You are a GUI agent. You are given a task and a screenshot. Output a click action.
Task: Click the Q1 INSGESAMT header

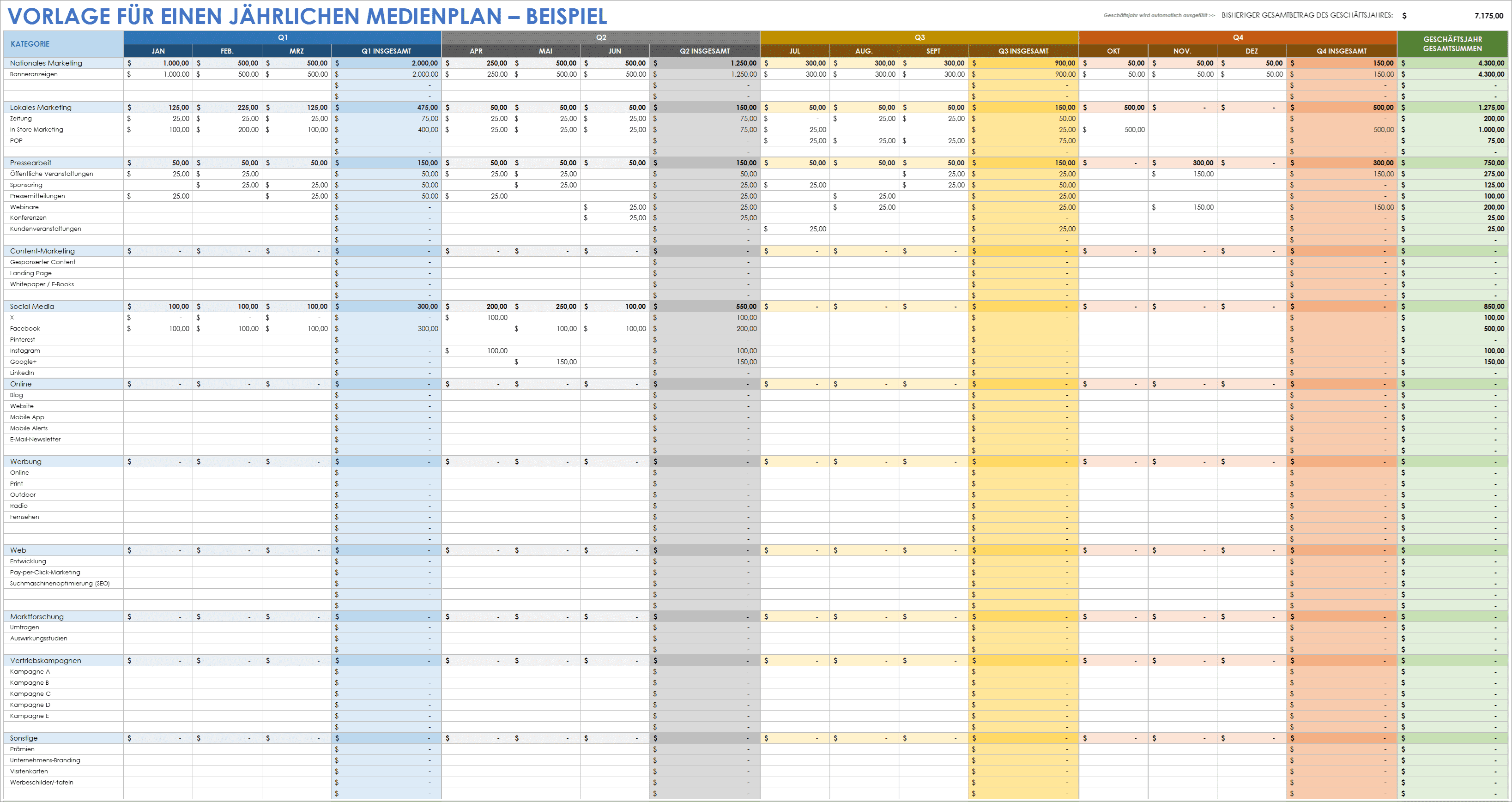tap(386, 51)
